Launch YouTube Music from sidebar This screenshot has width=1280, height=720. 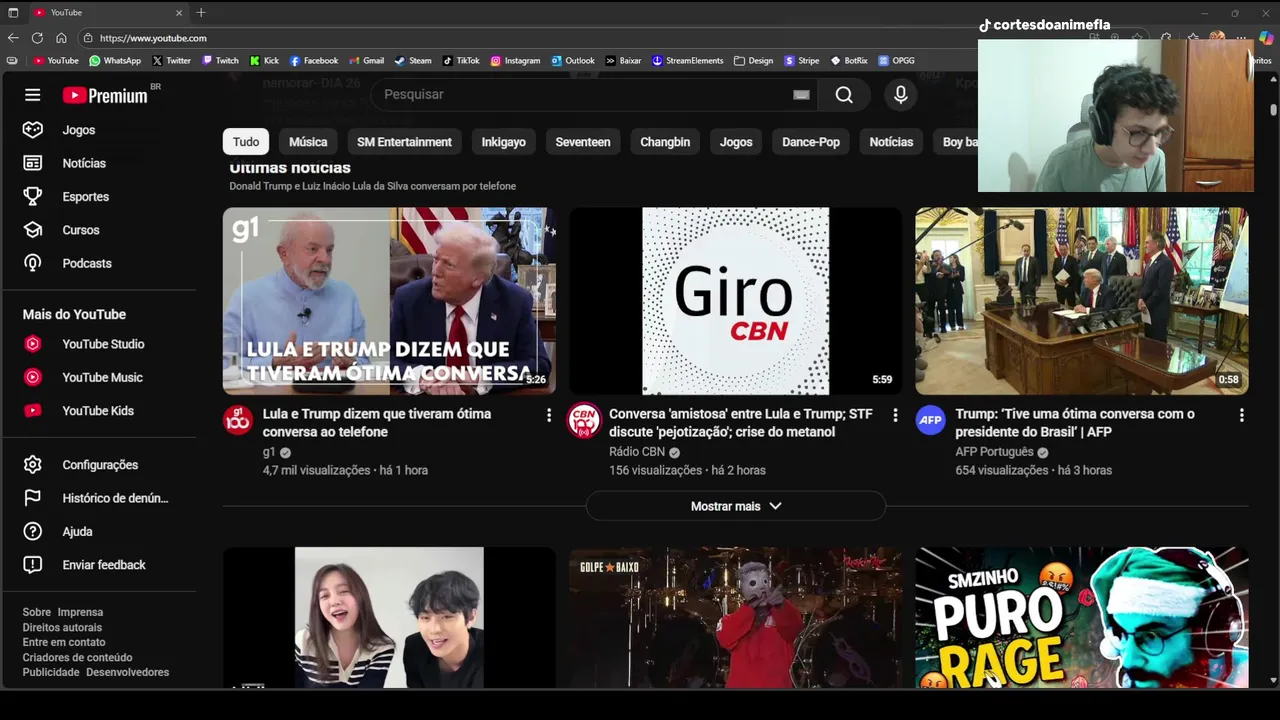pos(100,377)
